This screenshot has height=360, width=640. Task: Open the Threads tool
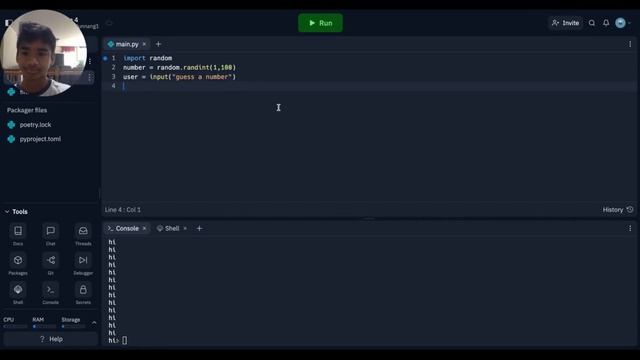pyautogui.click(x=83, y=235)
